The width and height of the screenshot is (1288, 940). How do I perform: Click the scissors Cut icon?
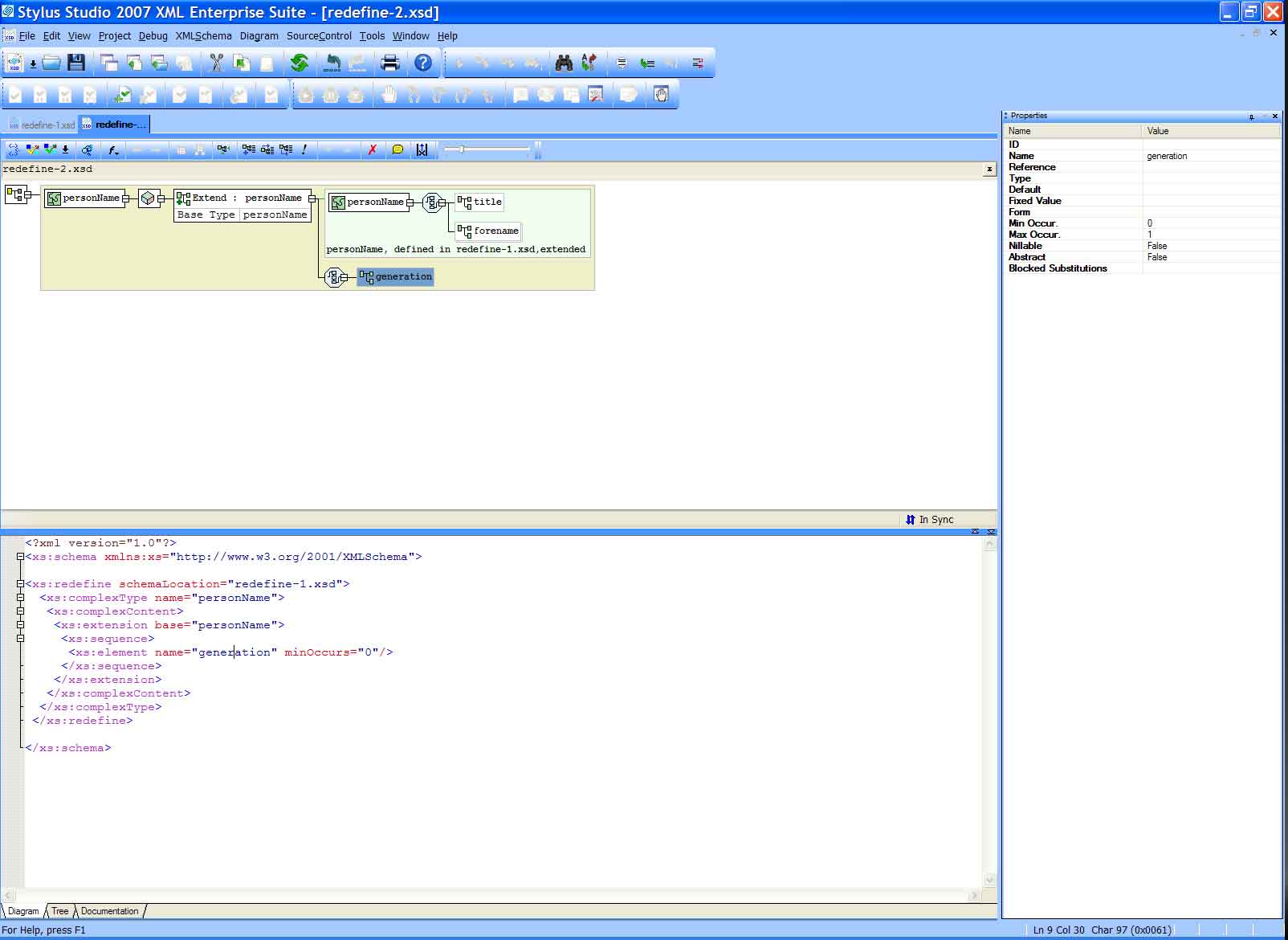point(215,63)
